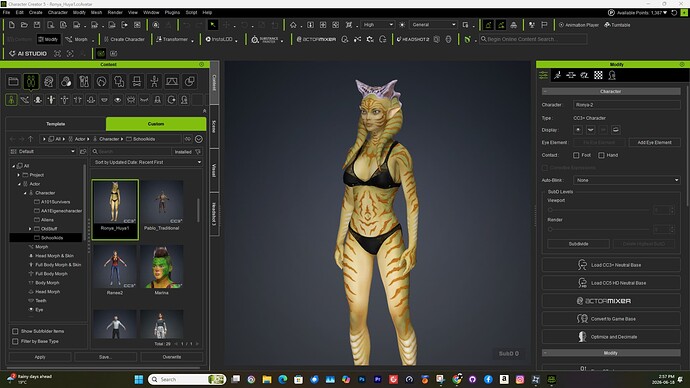This screenshot has width=690, height=388.
Task: Open Modify attribute settings tab icon
Action: point(543,75)
